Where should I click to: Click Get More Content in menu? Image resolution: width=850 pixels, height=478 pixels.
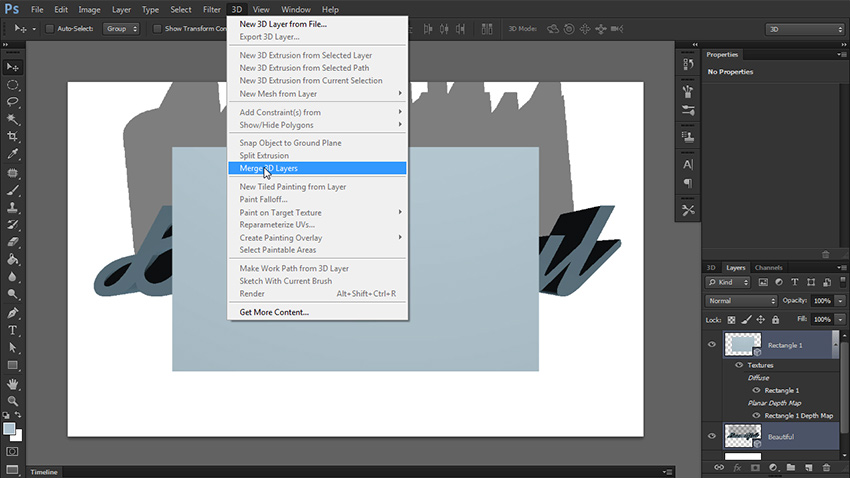274,312
